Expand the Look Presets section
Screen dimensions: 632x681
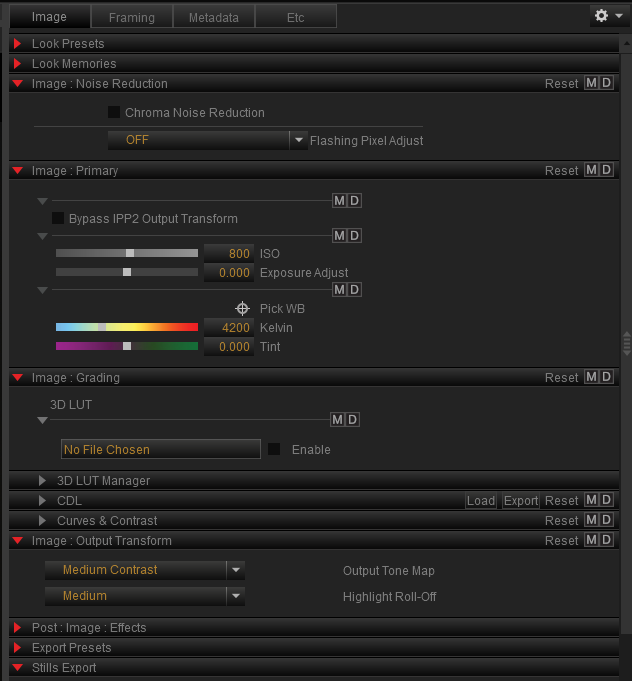17,43
